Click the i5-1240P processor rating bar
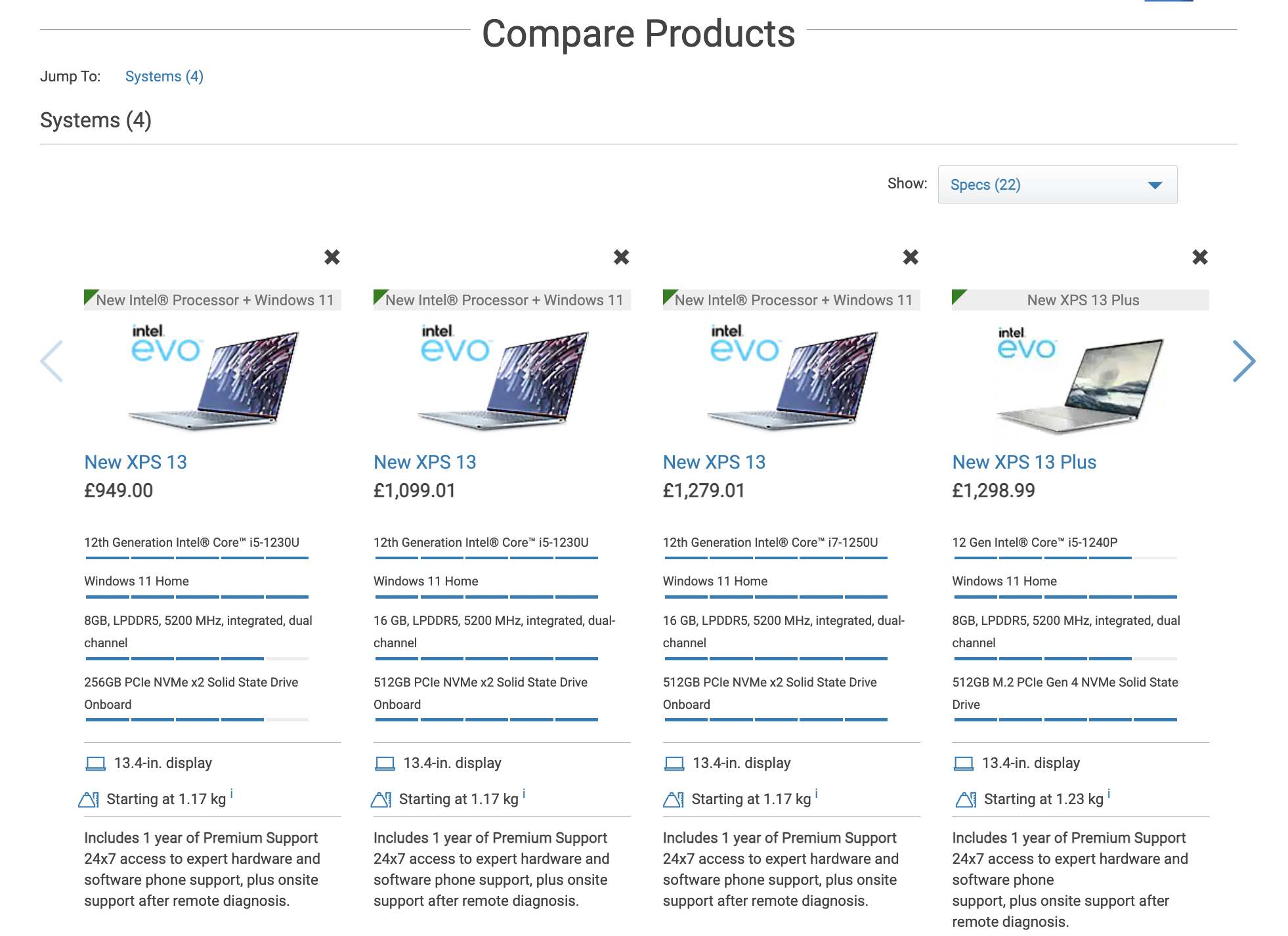The width and height of the screenshot is (1288, 936). 1065,558
